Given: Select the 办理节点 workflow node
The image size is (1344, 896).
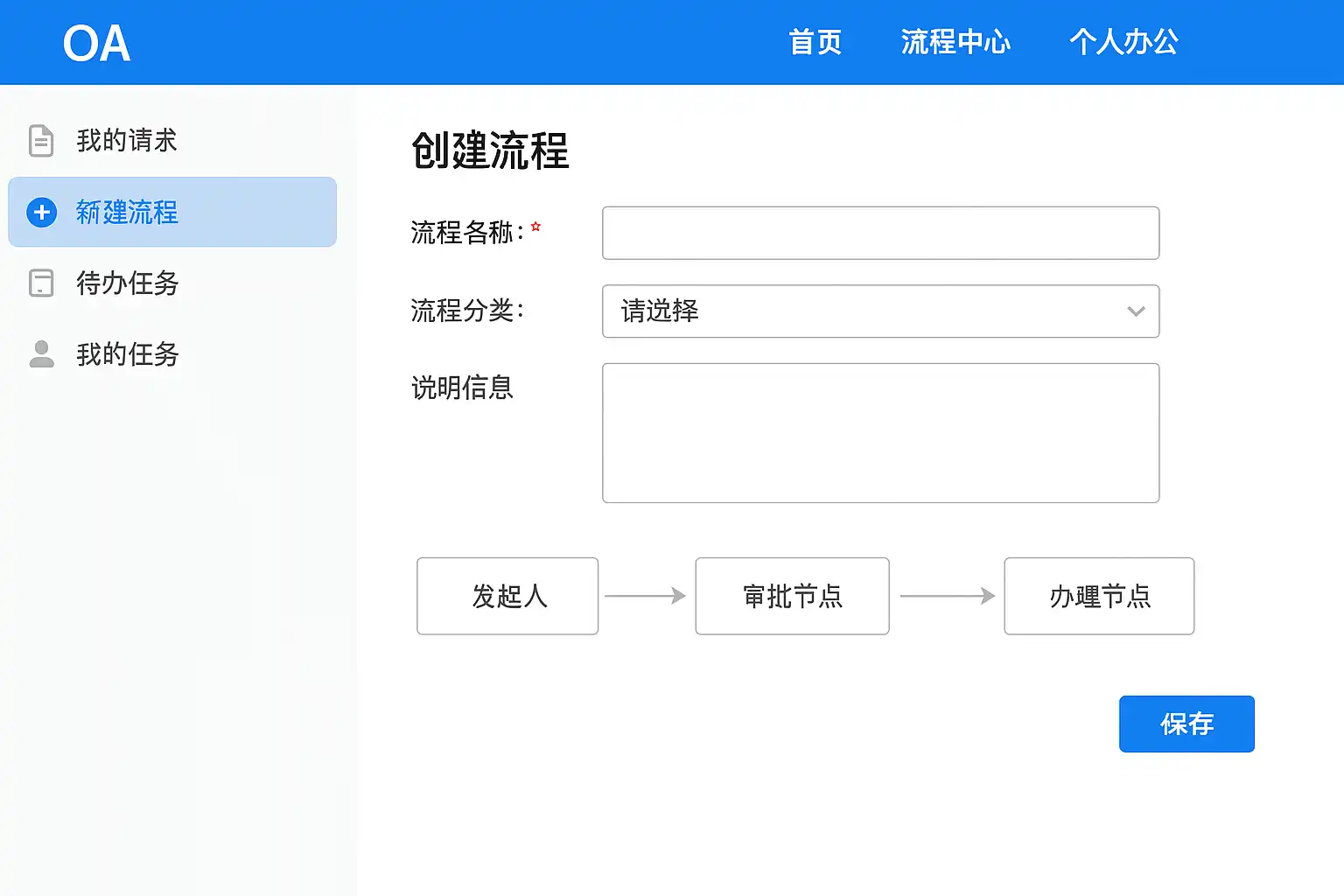Looking at the screenshot, I should click(1099, 596).
